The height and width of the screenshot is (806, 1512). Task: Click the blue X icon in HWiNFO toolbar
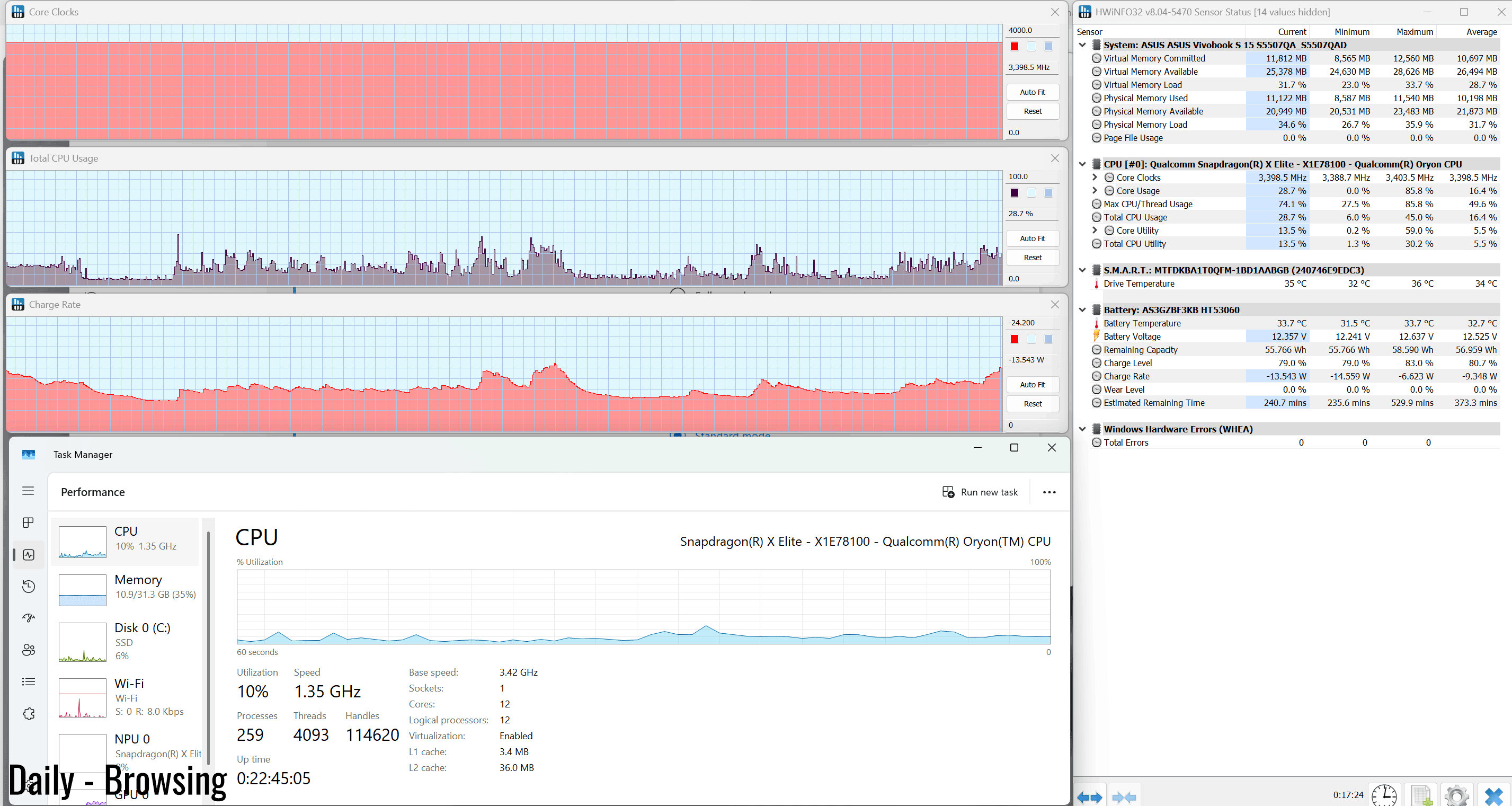1493,796
